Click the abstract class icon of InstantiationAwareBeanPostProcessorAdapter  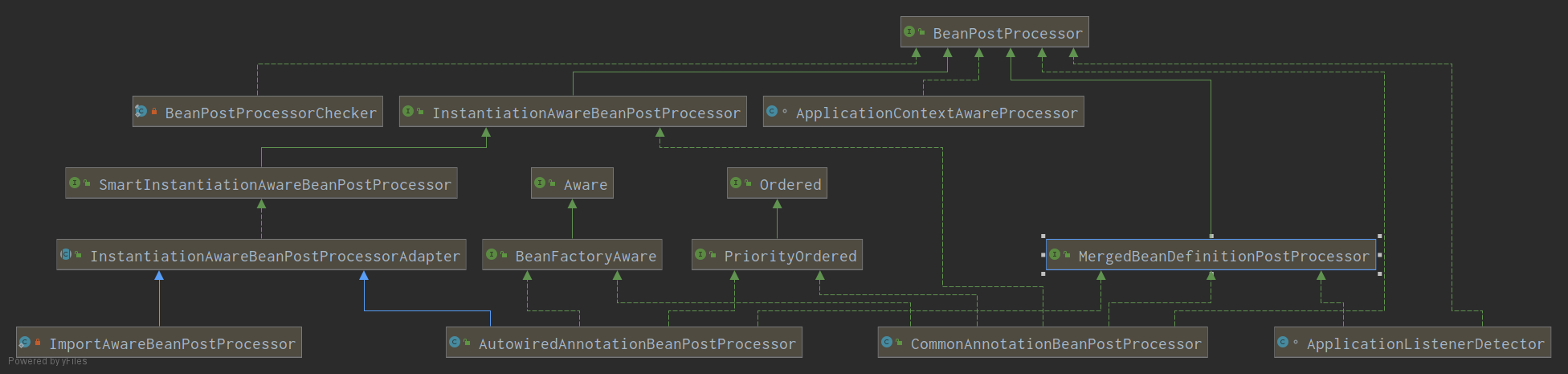(66, 255)
